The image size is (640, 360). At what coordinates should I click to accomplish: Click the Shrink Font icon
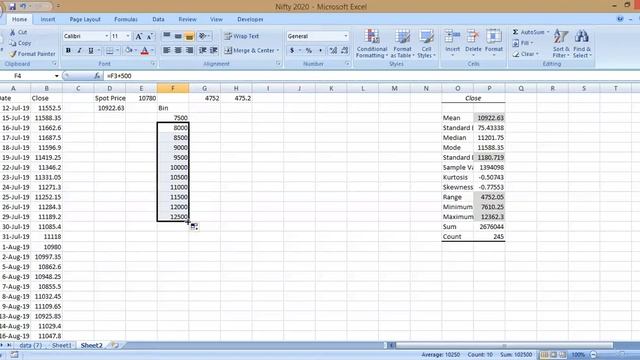click(150, 36)
